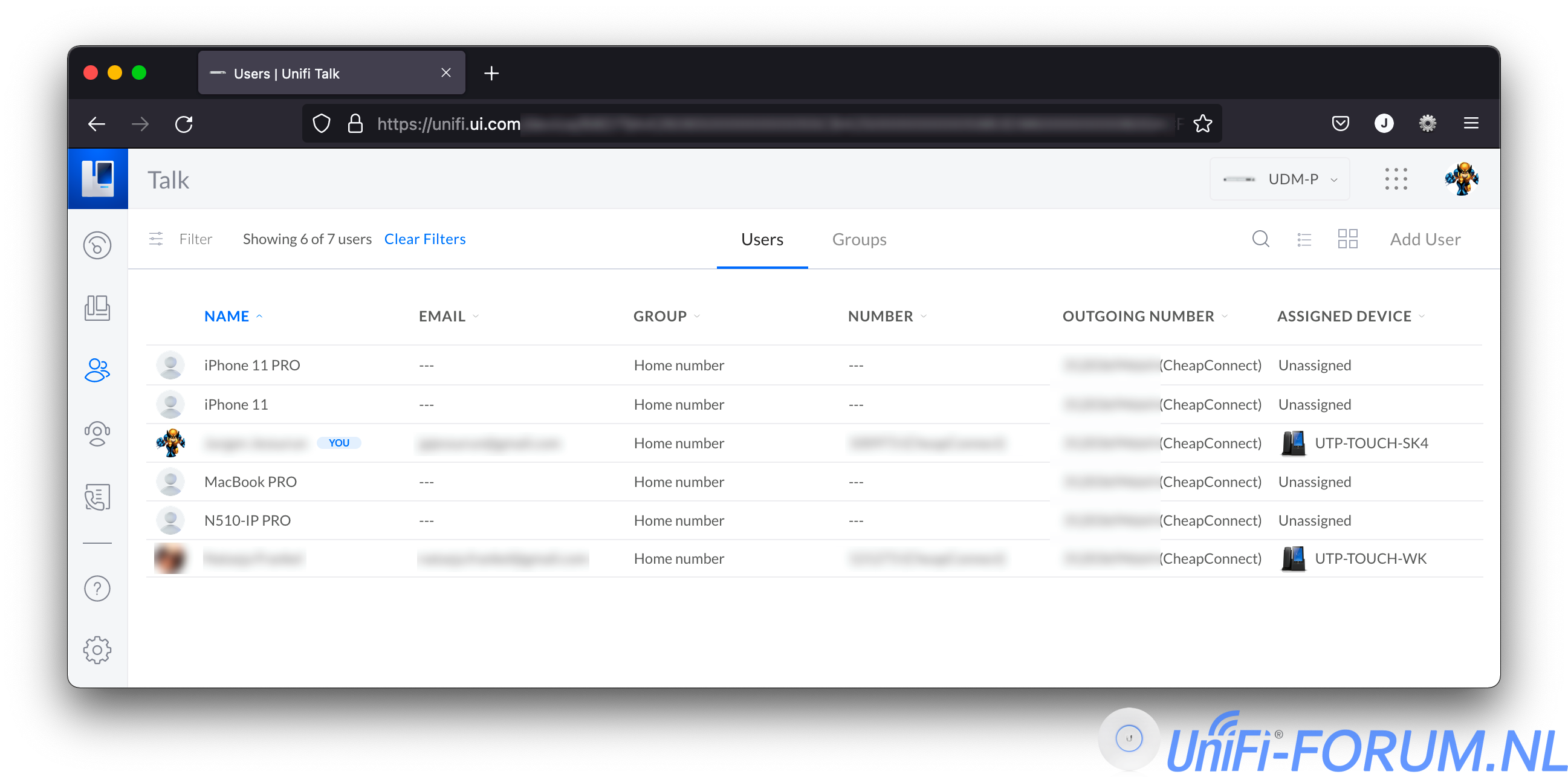The image size is (1568, 777).
Task: Click the Clear Filters link
Action: coord(424,239)
